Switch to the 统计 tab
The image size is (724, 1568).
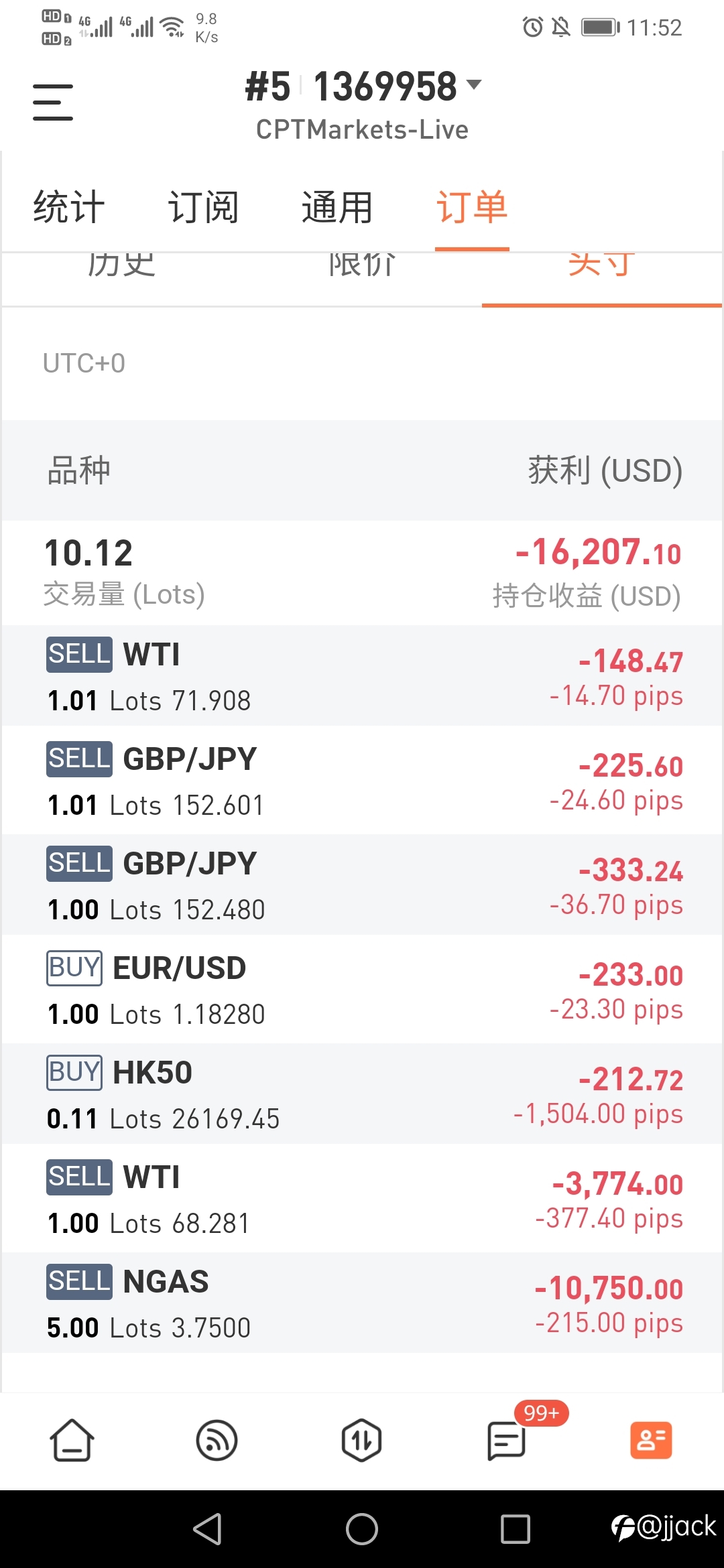tap(69, 206)
